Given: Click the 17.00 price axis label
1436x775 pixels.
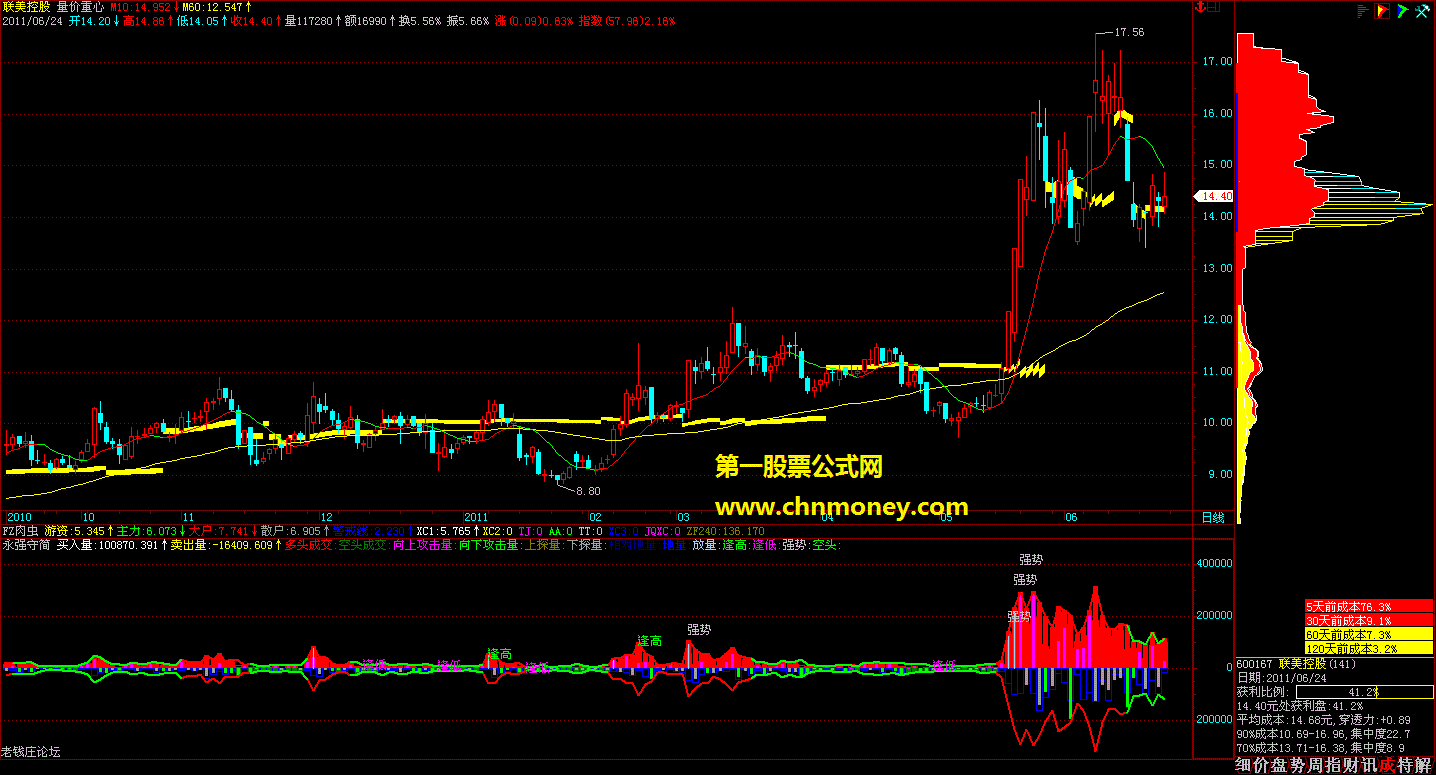Looking at the screenshot, I should (x=1217, y=62).
